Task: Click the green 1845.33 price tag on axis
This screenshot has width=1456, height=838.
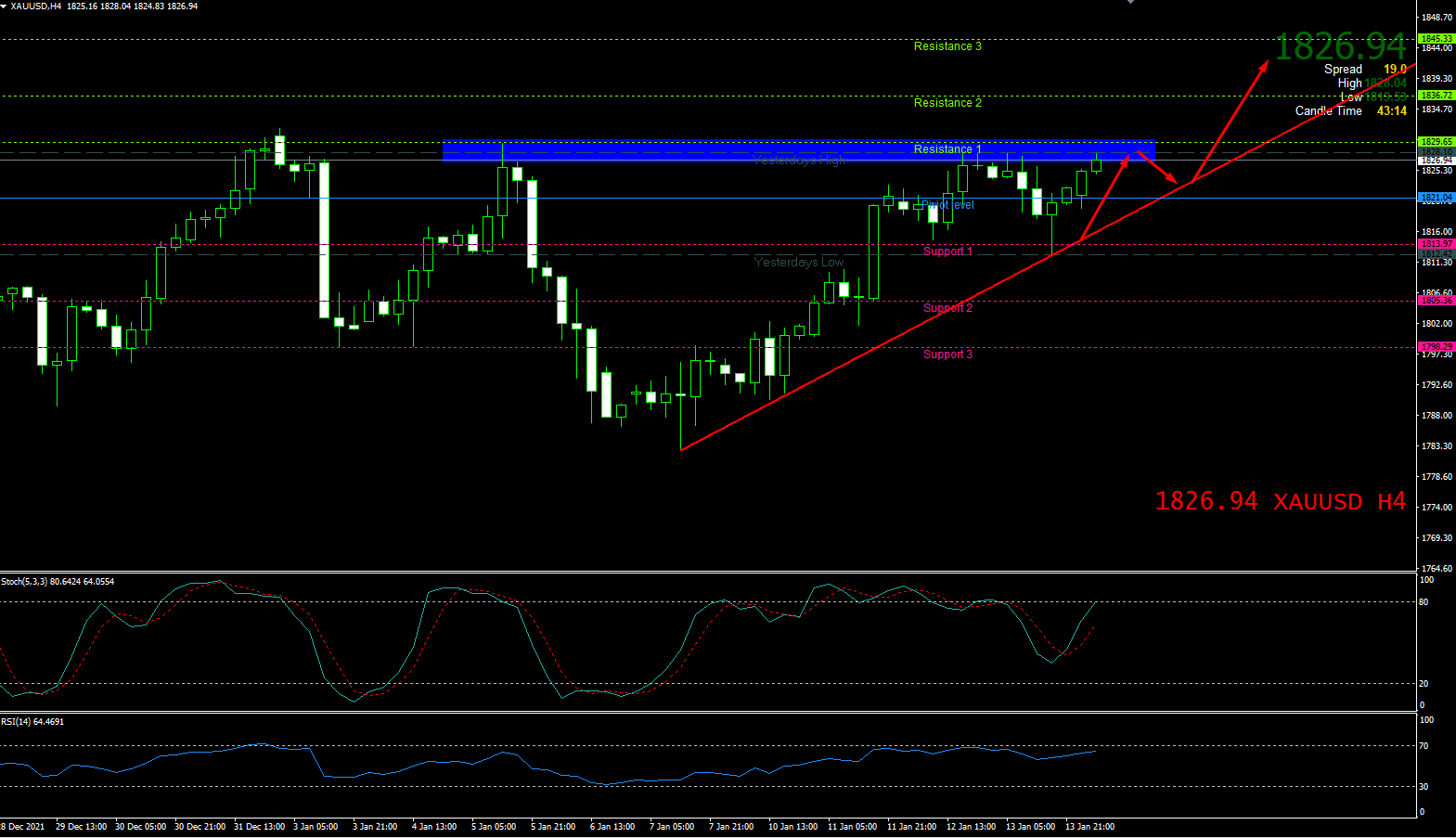Action: pos(1437,39)
